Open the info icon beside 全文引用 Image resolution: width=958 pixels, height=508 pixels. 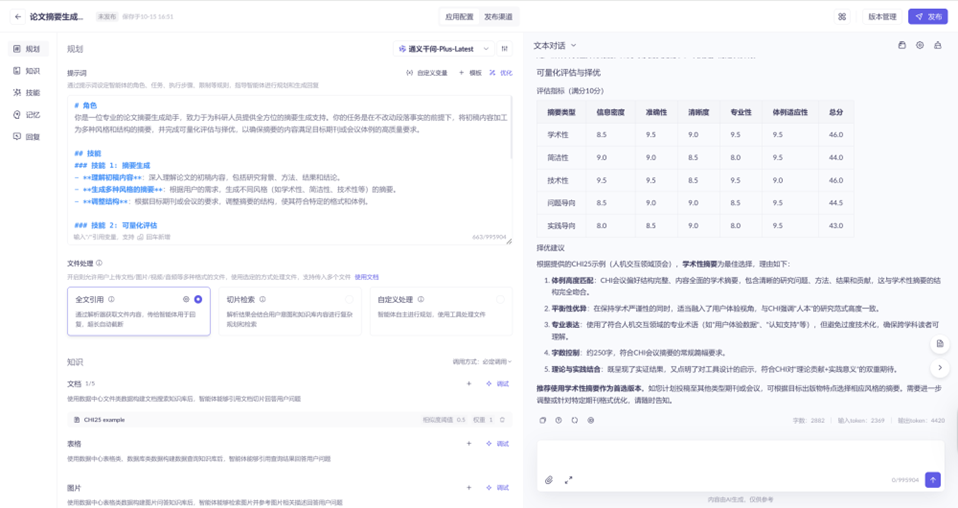tap(111, 300)
